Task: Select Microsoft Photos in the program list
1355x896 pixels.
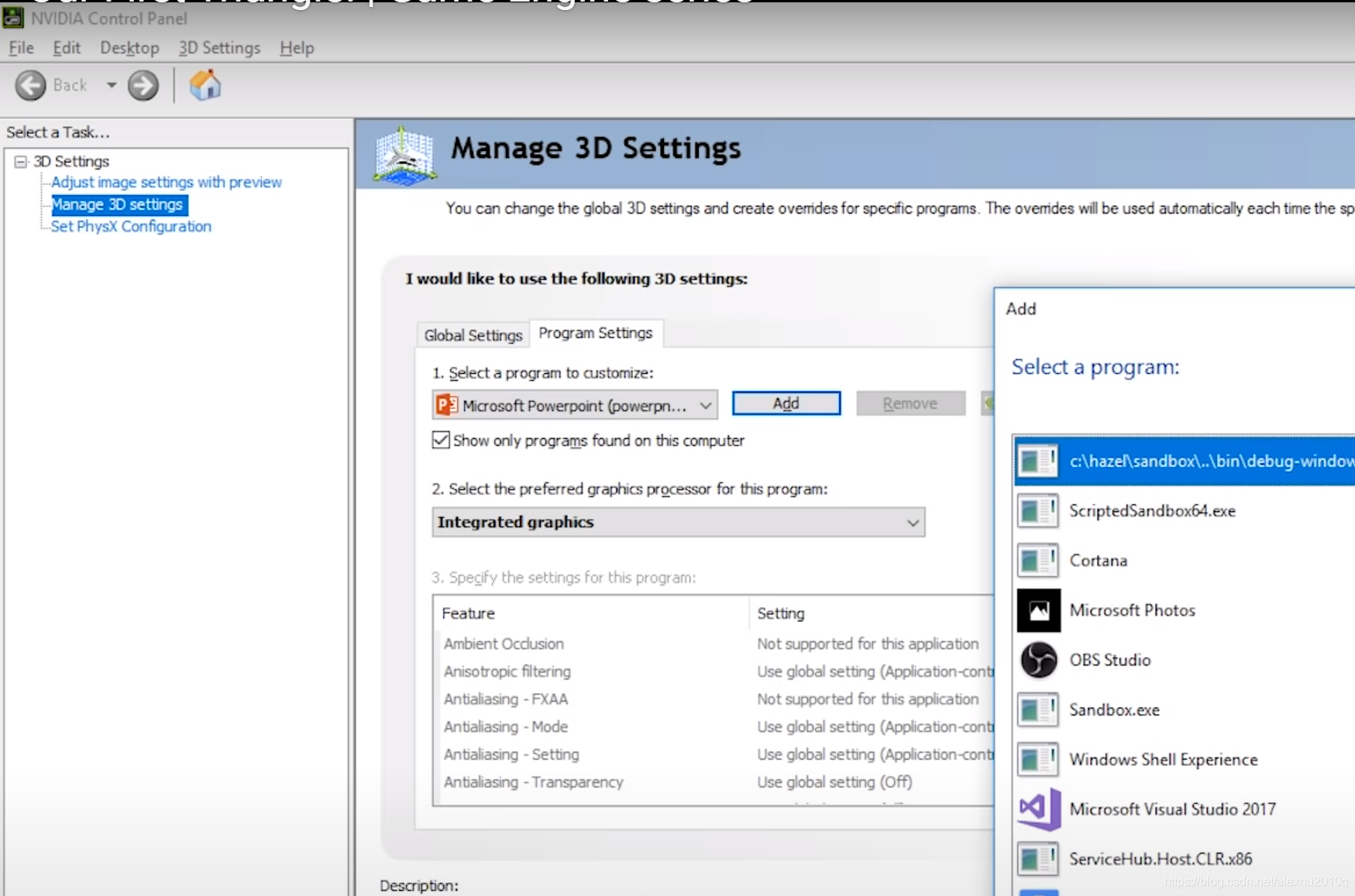Action: (x=1185, y=610)
